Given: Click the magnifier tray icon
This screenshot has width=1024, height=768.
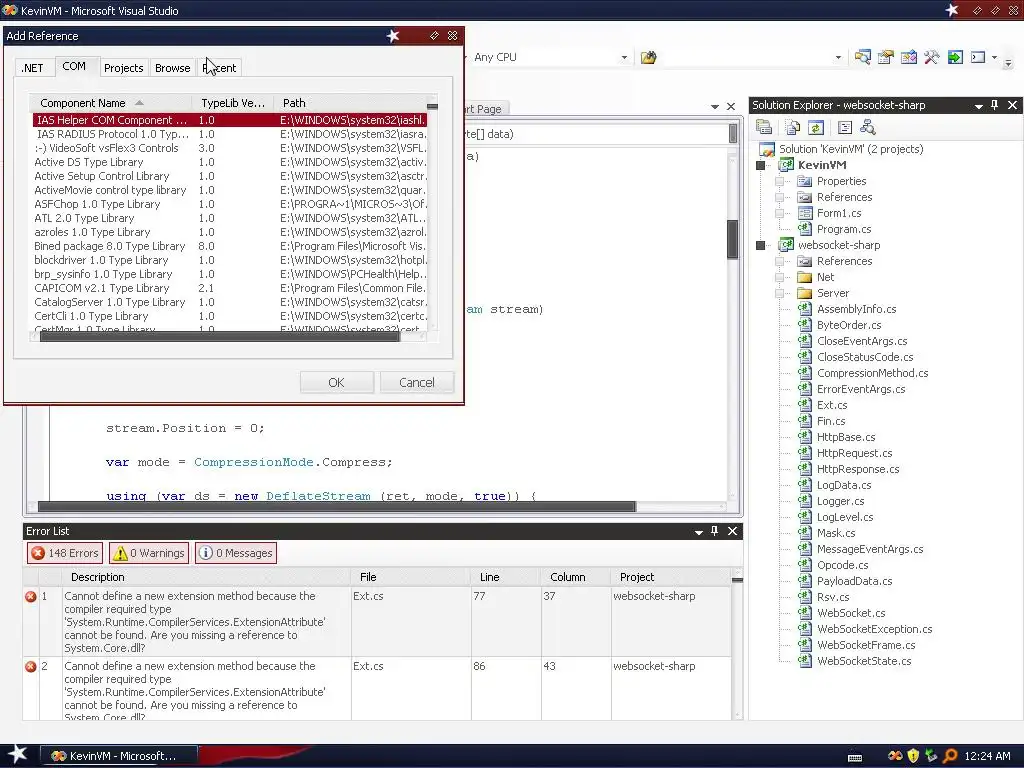Looking at the screenshot, I should coord(950,756).
